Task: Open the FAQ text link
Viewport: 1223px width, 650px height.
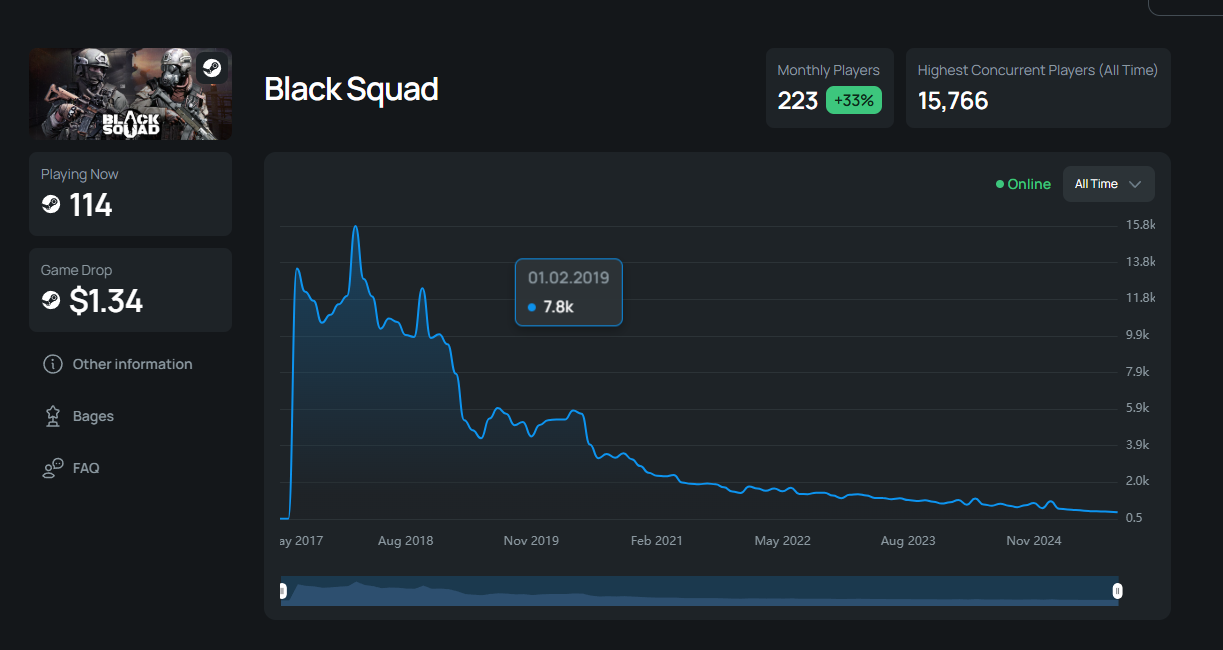Action: tap(86, 468)
